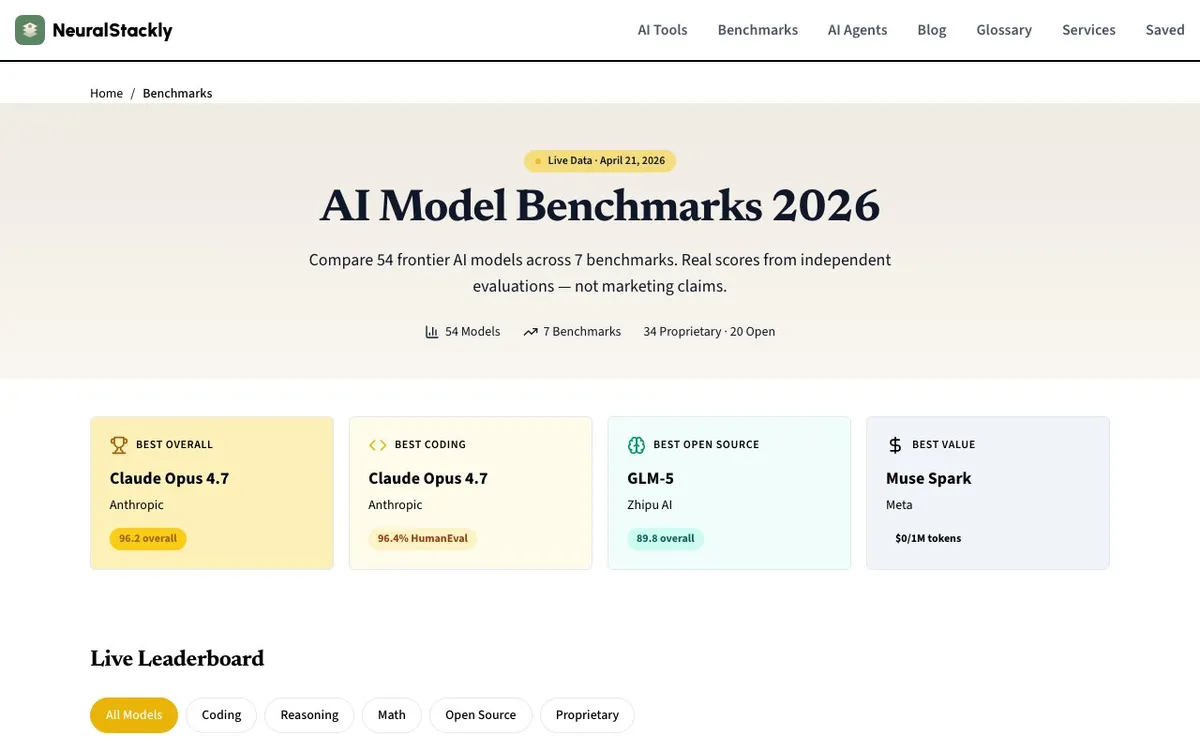1200x750 pixels.
Task: Click the 96.4% HumanEval badge
Action: (x=422, y=538)
